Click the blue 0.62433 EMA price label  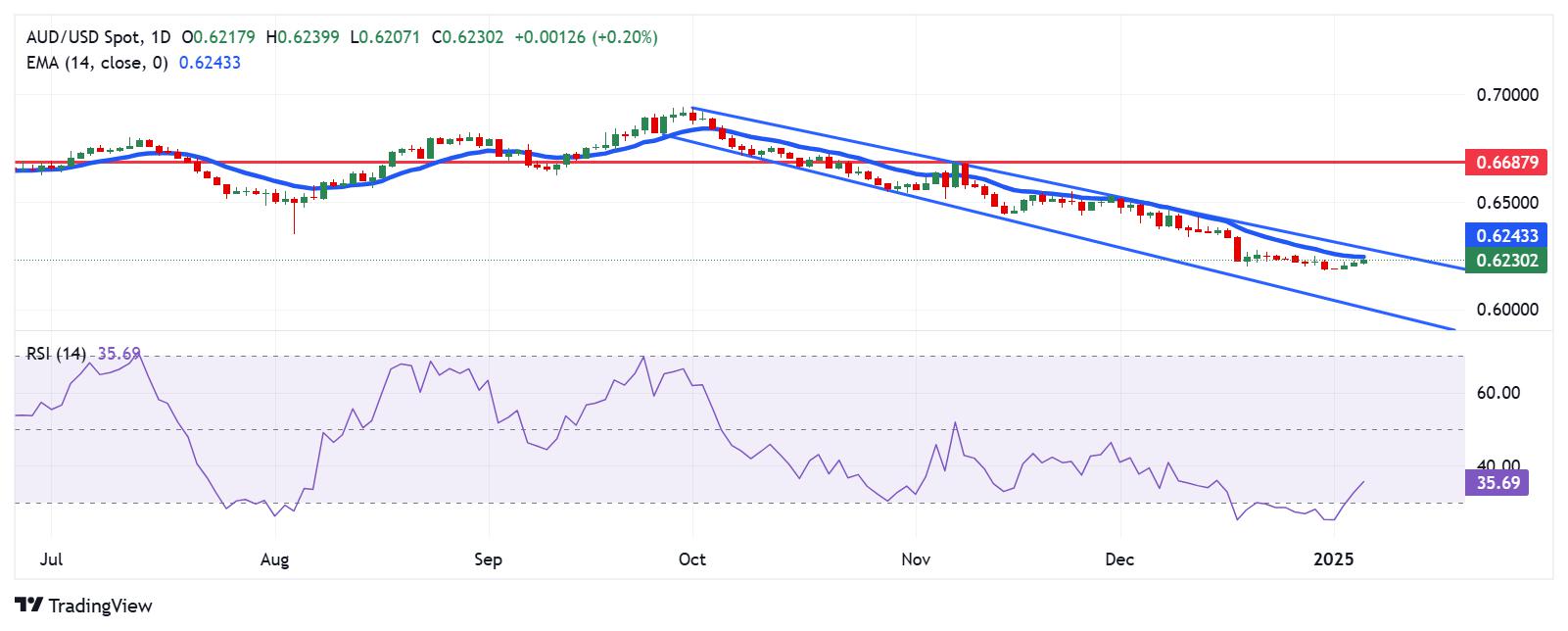[x=1505, y=235]
